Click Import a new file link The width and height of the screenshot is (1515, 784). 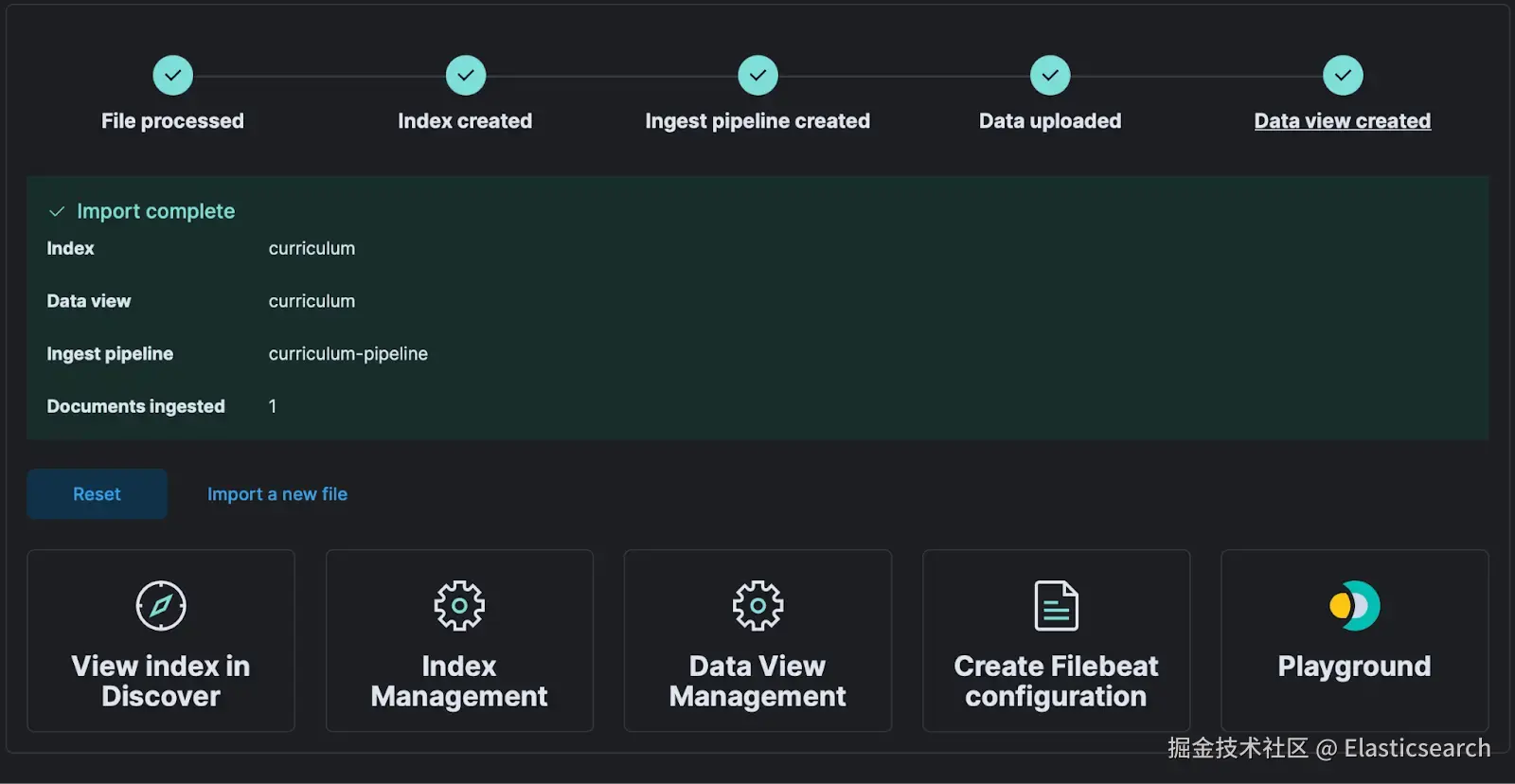[277, 494]
